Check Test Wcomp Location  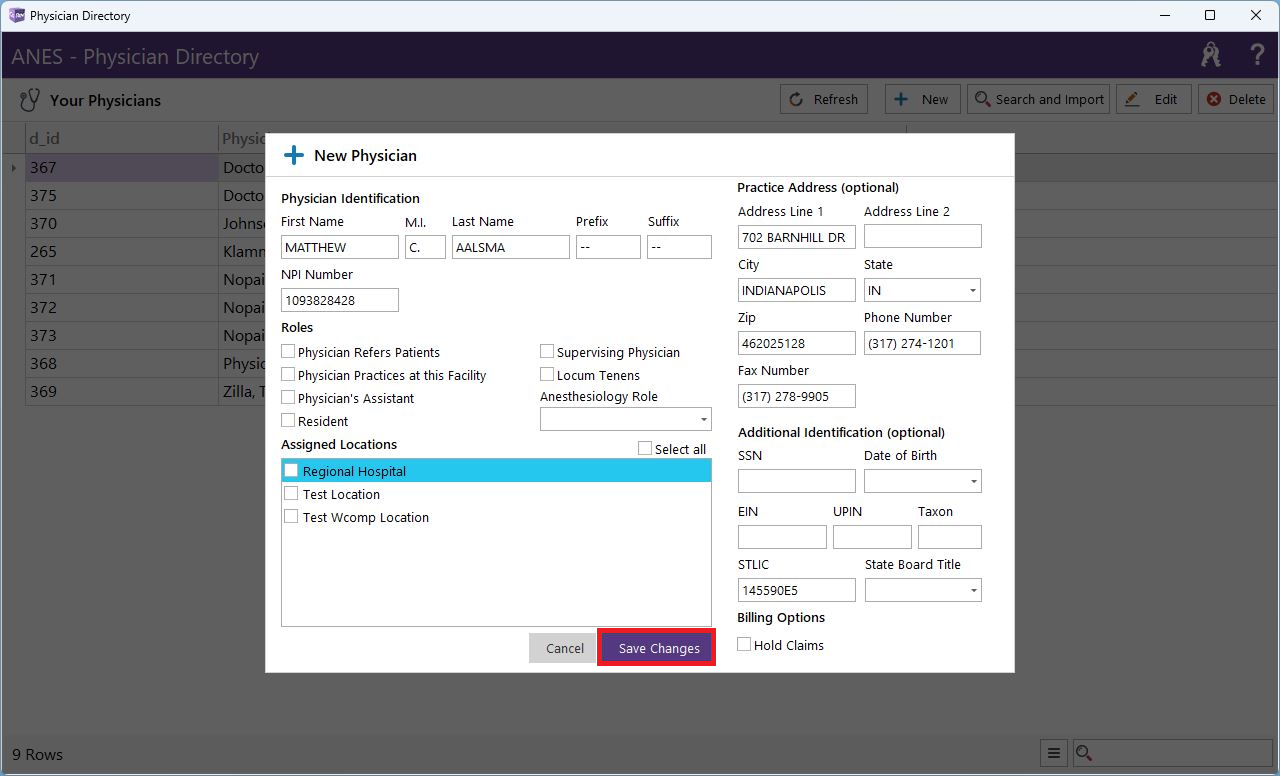(291, 516)
